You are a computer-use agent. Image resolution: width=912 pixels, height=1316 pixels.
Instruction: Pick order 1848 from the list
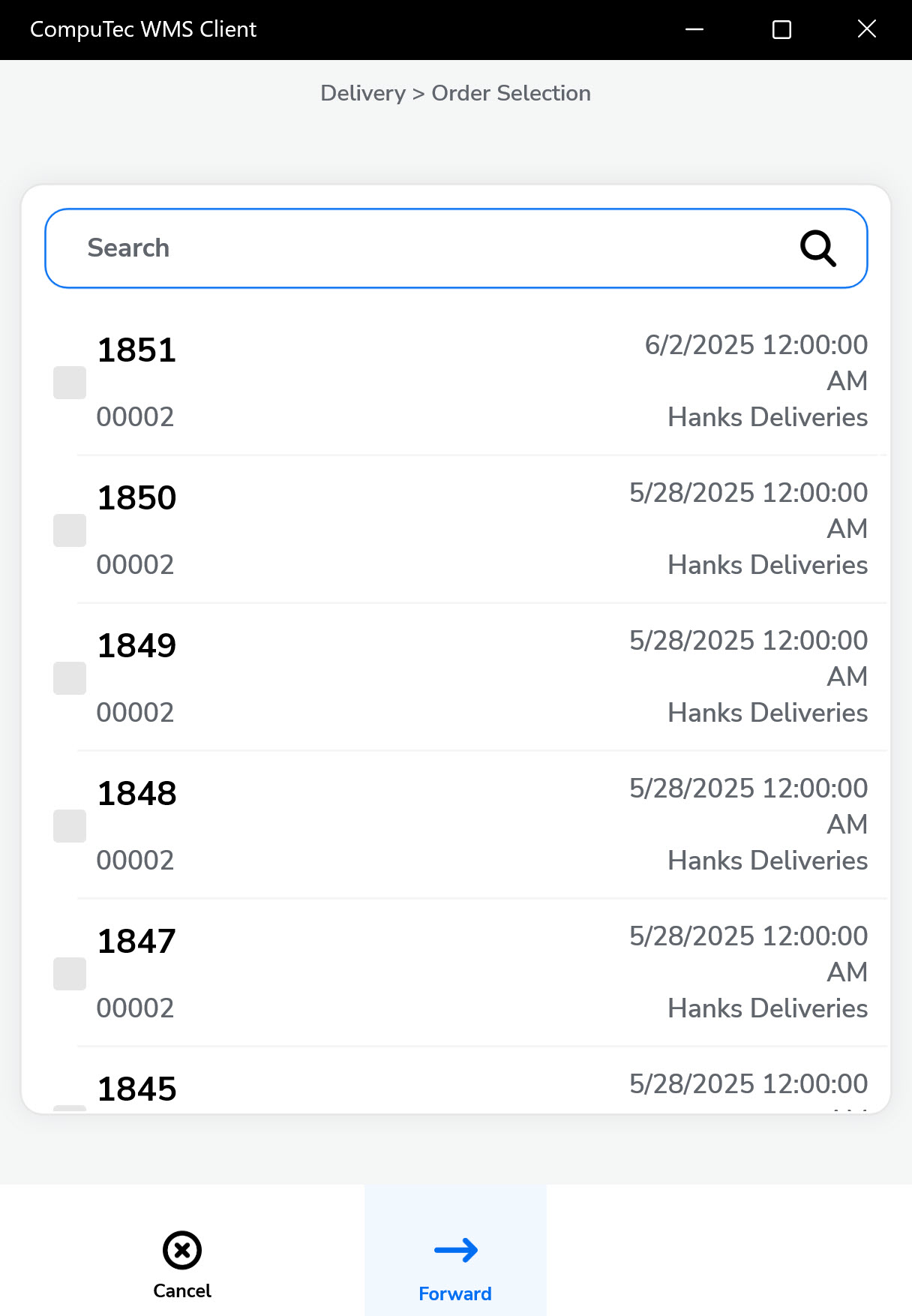(x=137, y=794)
